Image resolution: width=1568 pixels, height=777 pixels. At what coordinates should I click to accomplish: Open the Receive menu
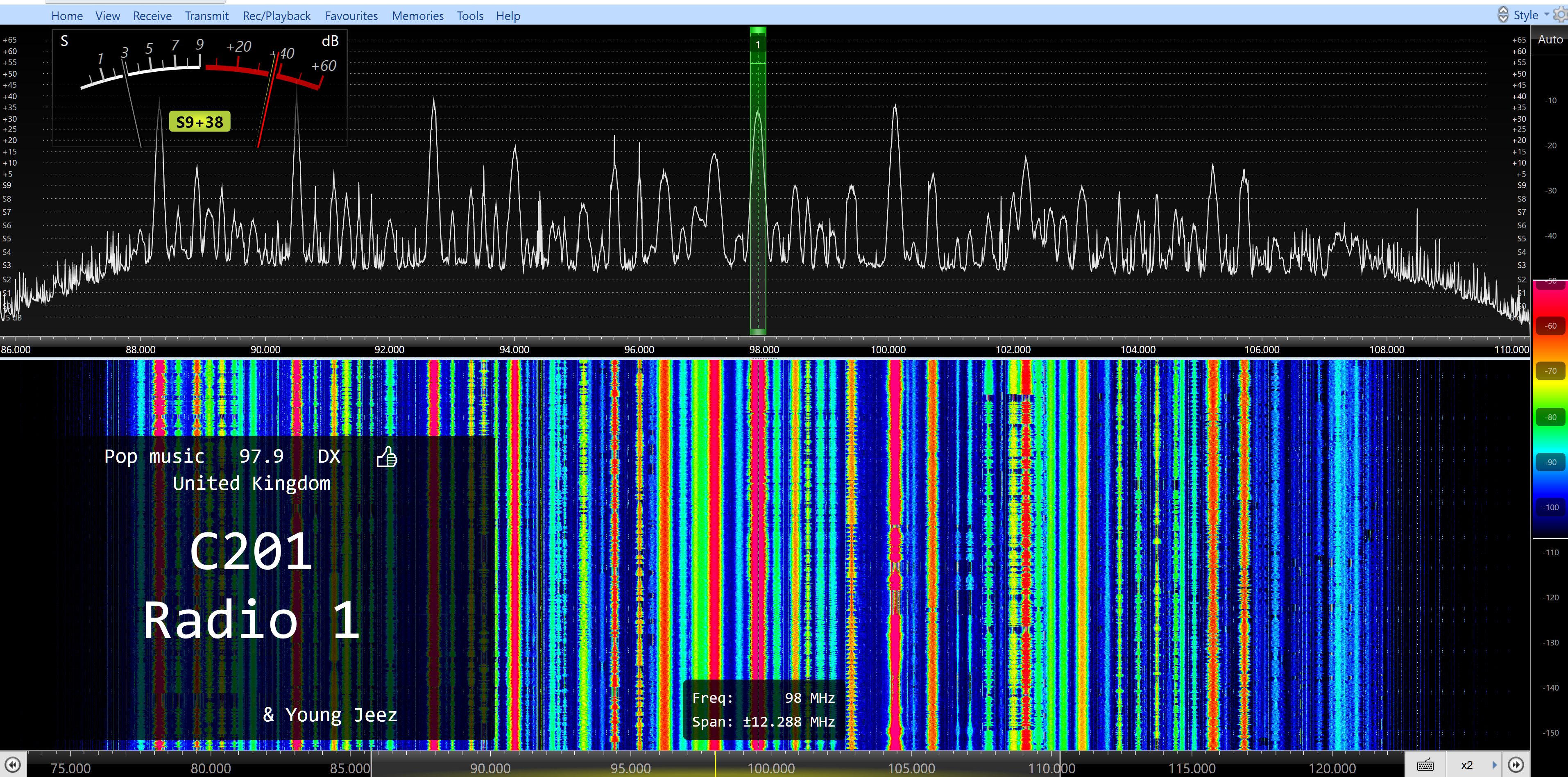click(152, 16)
